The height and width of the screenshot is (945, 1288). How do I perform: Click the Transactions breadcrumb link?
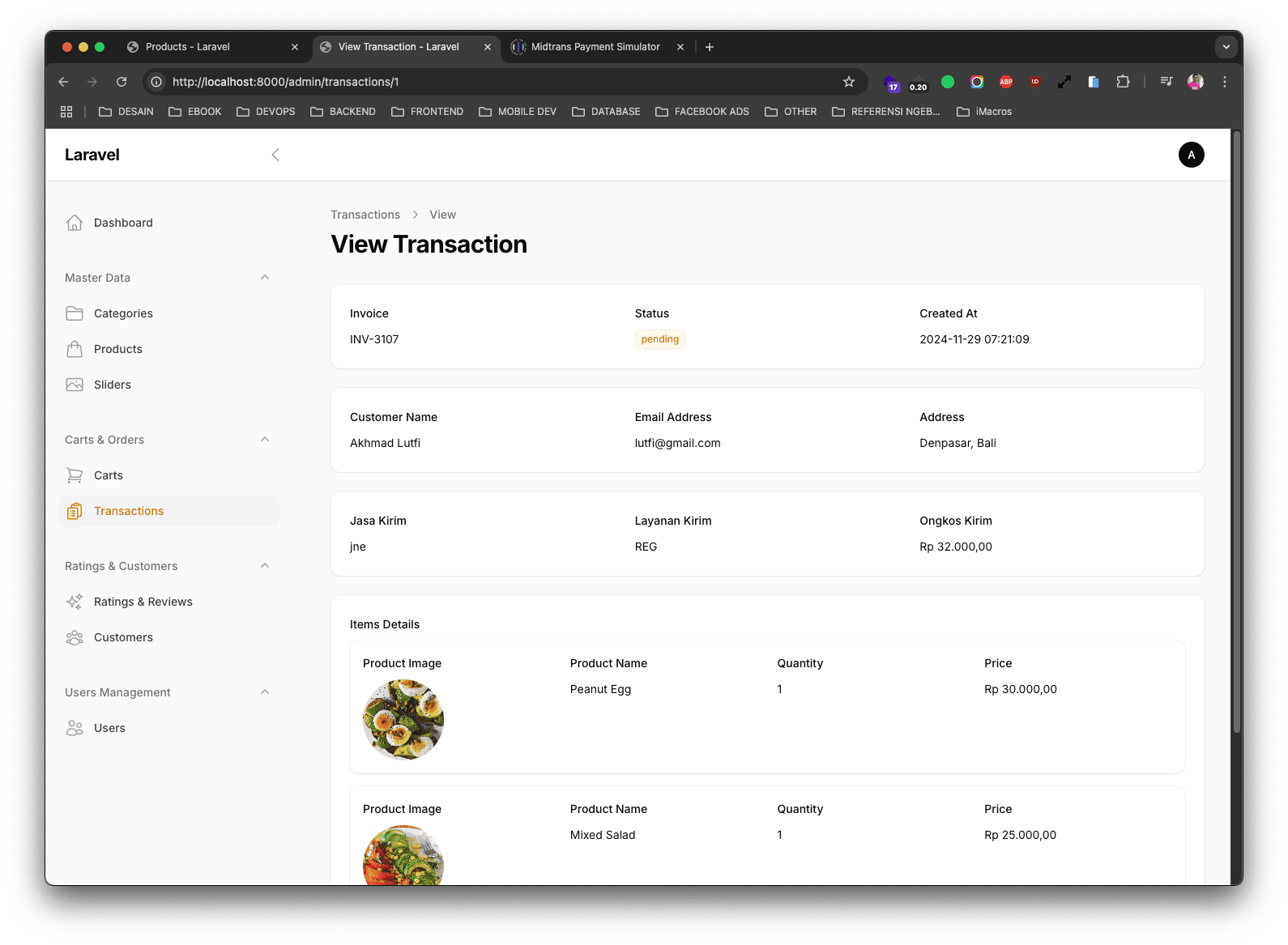(365, 215)
